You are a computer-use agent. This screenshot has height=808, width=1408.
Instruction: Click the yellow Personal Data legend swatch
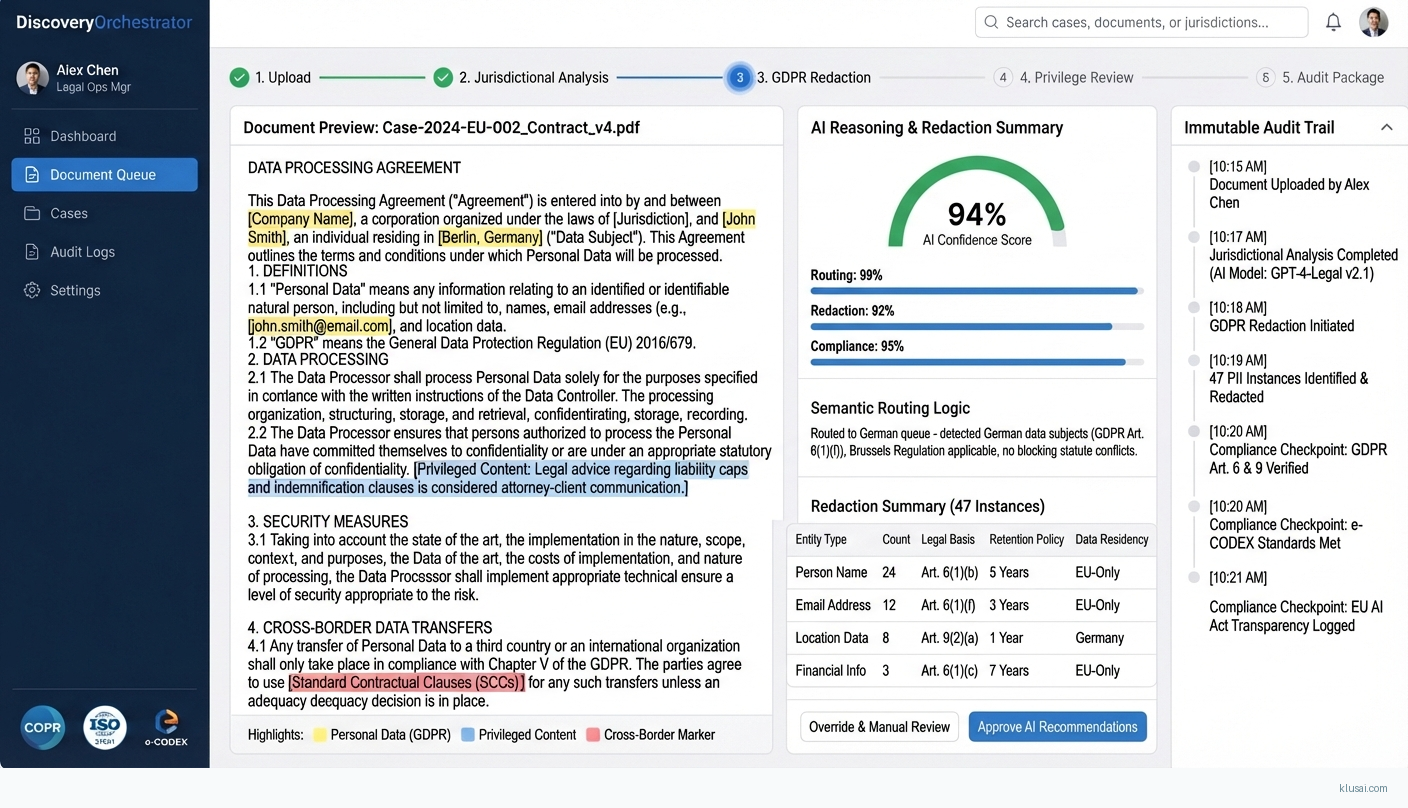pyautogui.click(x=320, y=735)
